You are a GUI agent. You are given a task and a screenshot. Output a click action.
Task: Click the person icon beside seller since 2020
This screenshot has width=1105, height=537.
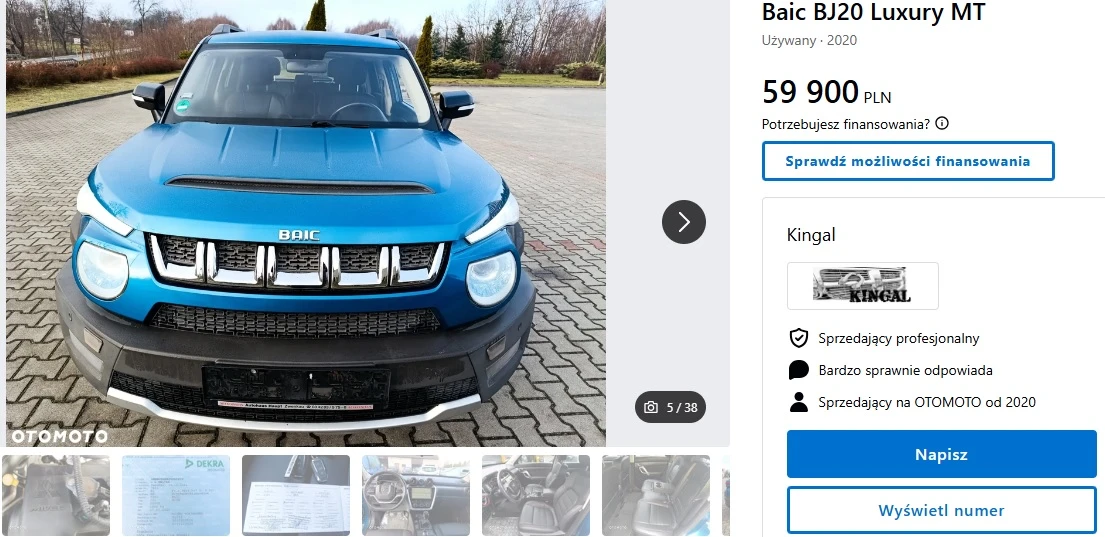coord(798,402)
